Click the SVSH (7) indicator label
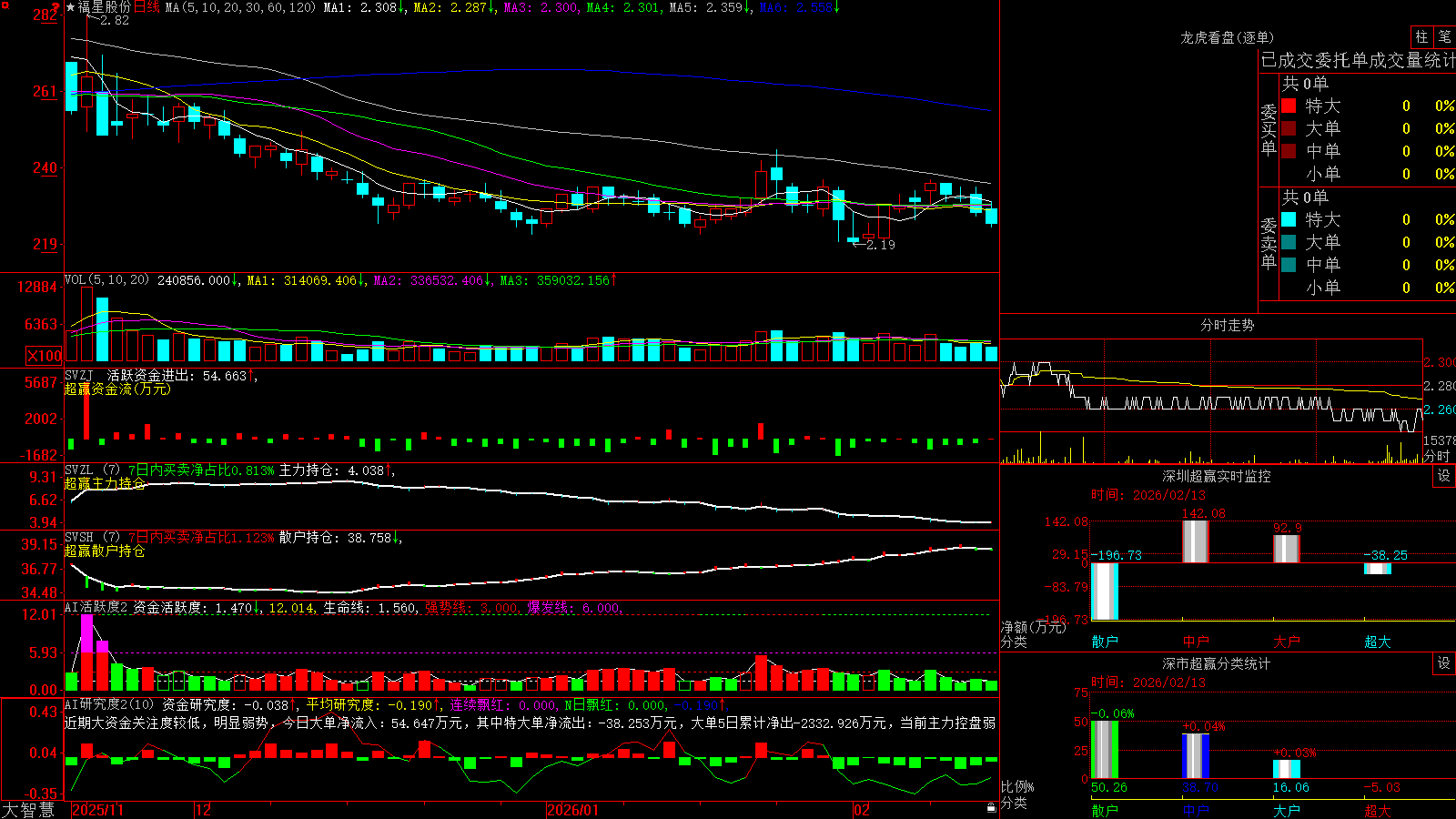Image resolution: width=1456 pixels, height=819 pixels. (x=92, y=538)
